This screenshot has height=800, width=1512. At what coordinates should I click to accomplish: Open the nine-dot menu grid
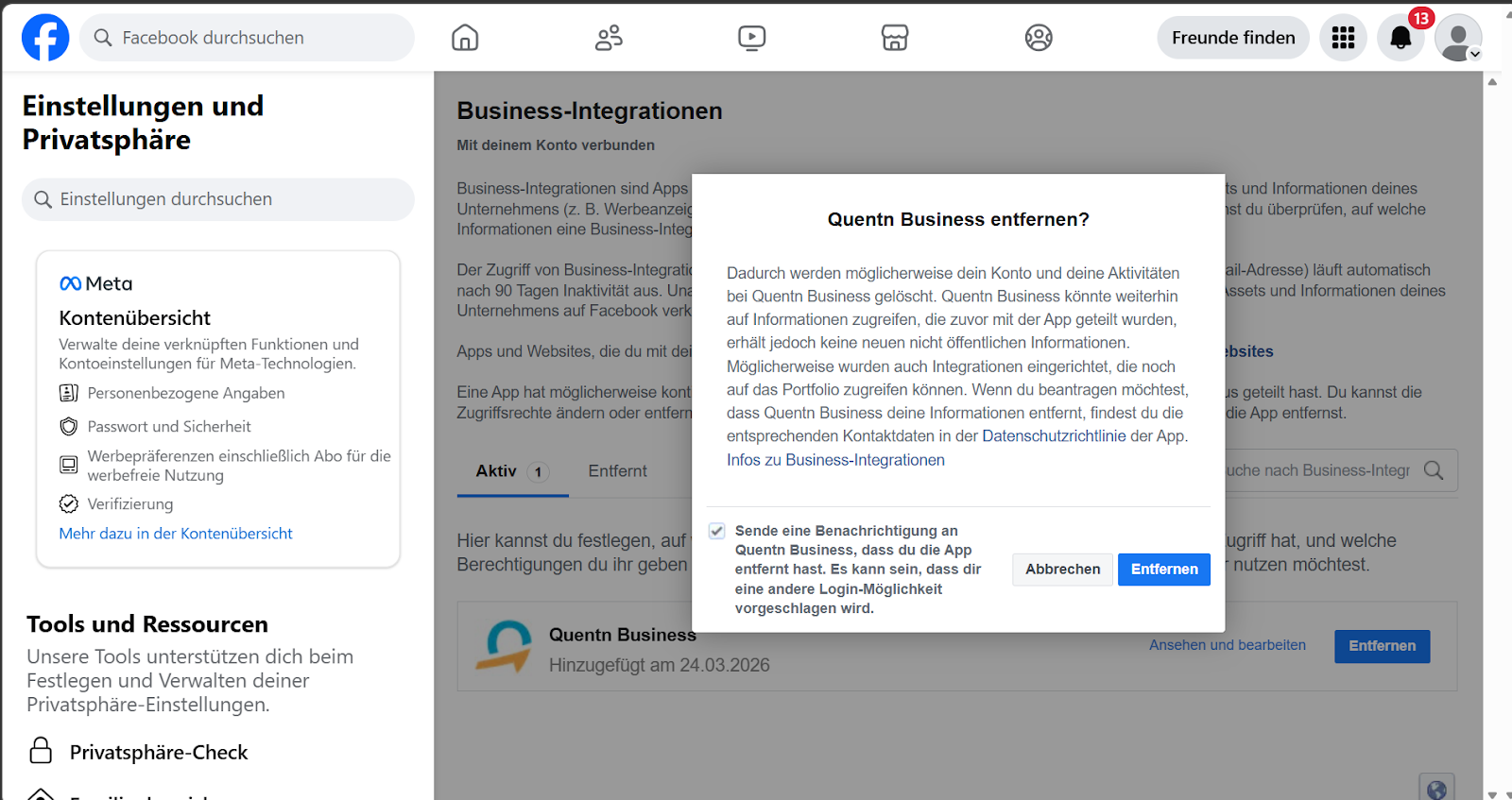pos(1343,38)
